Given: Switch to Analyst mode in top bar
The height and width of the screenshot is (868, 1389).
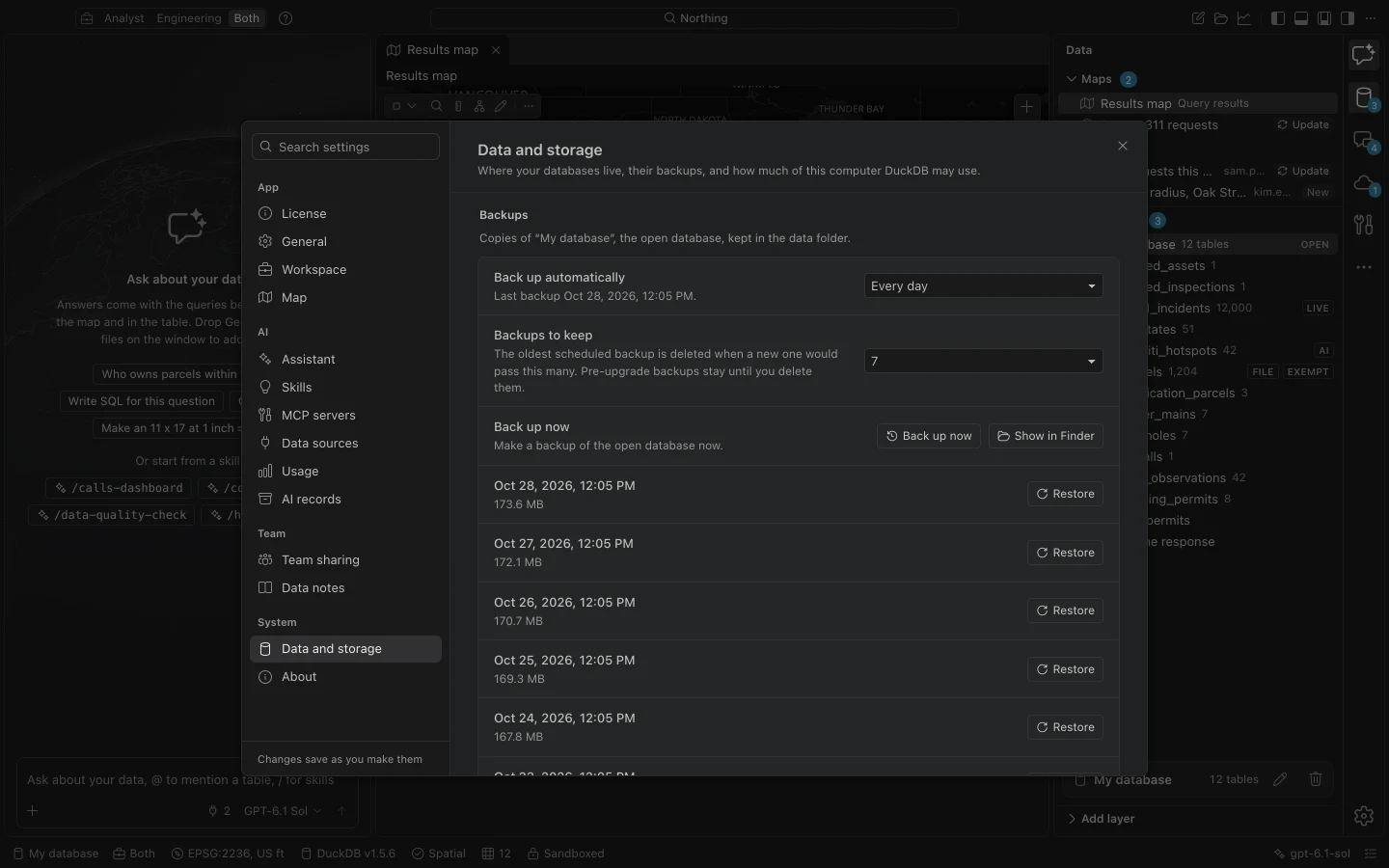Looking at the screenshot, I should pyautogui.click(x=124, y=18).
